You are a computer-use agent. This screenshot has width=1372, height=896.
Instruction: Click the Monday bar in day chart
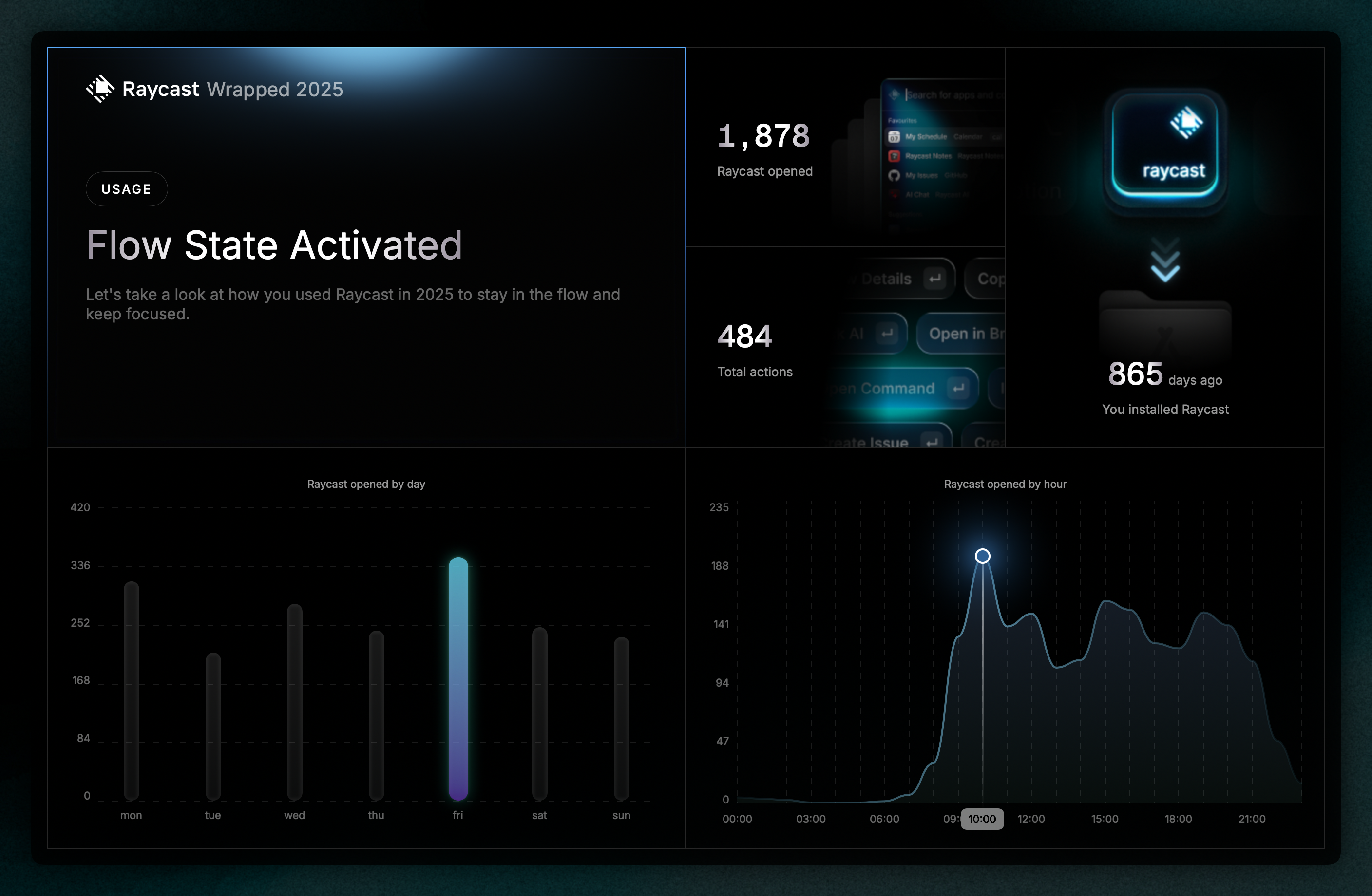coord(132,691)
